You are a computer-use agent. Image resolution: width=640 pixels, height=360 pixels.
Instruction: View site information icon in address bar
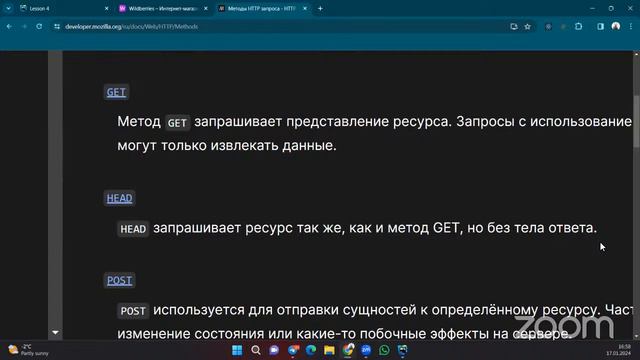57,27
